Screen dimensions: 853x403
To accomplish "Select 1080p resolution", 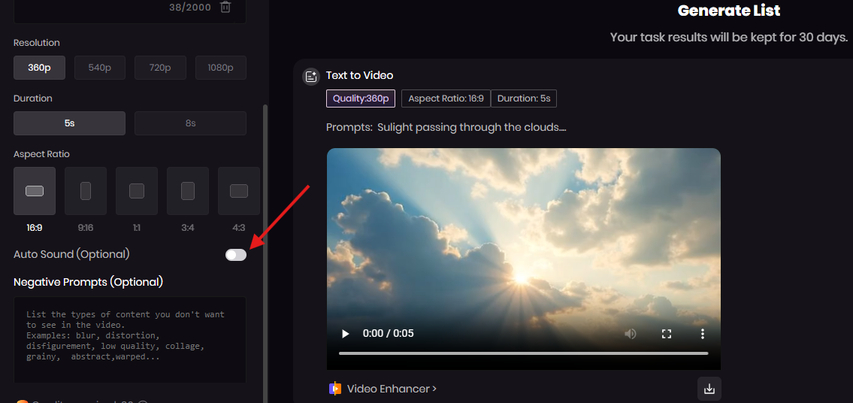I will click(x=221, y=68).
